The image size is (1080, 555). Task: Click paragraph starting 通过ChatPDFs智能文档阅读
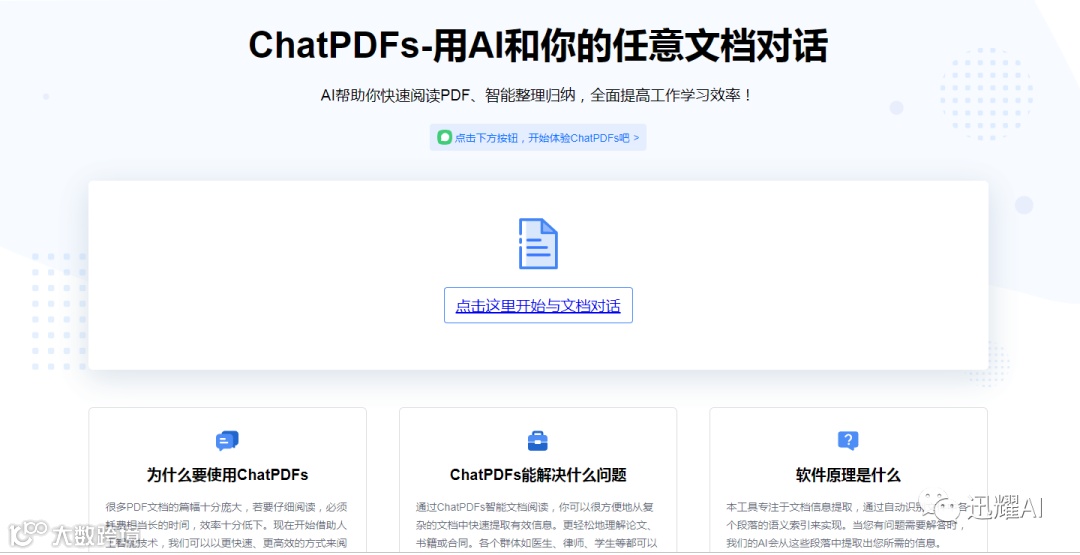[x=535, y=525]
